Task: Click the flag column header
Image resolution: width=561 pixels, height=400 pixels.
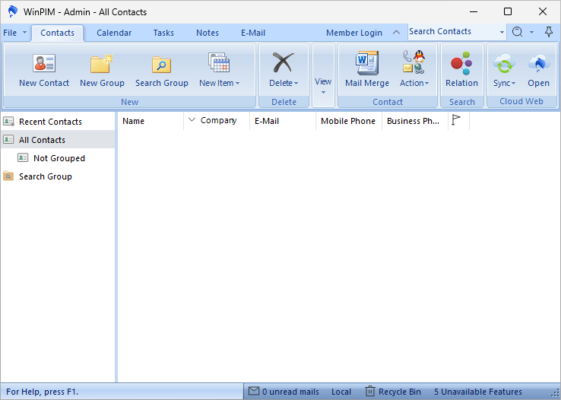Action: (x=458, y=121)
